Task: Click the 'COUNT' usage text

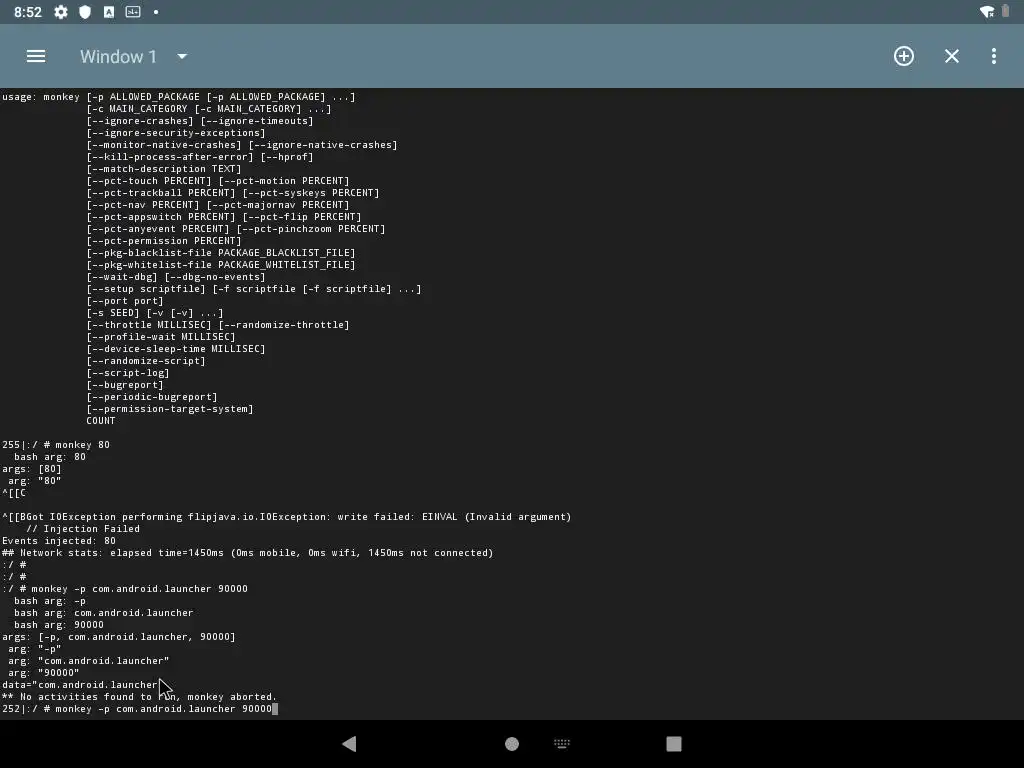Action: [101, 421]
